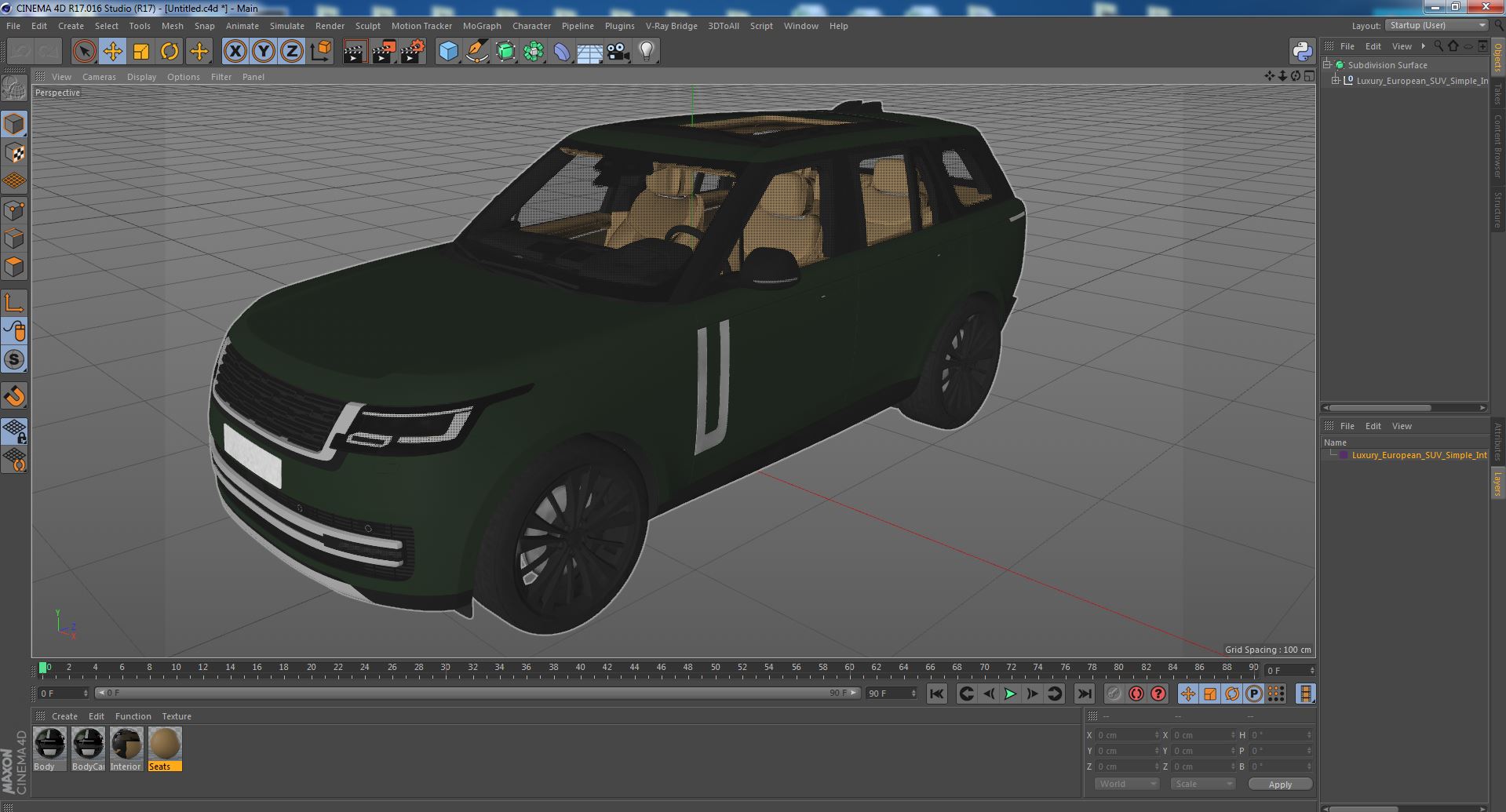Select the spline Pen tool
Screen dimensions: 1506x812
(x=476, y=52)
